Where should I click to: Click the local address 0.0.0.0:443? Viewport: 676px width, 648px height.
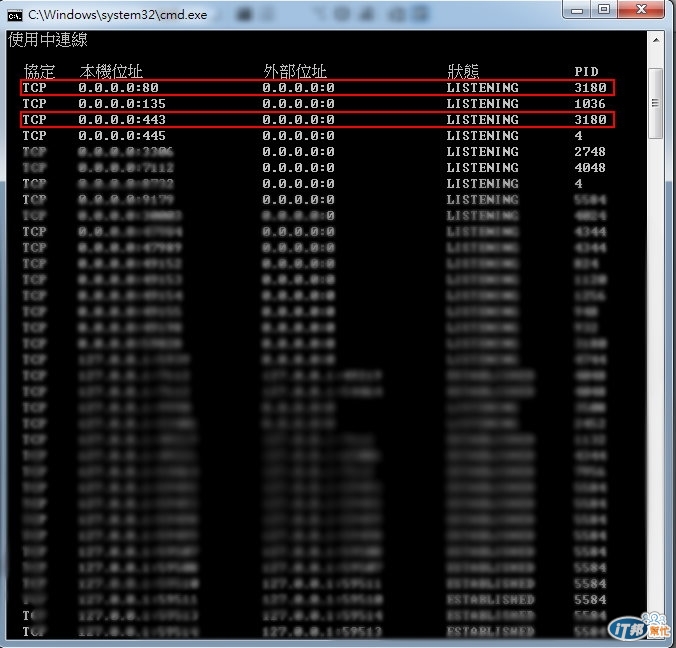tap(122, 119)
